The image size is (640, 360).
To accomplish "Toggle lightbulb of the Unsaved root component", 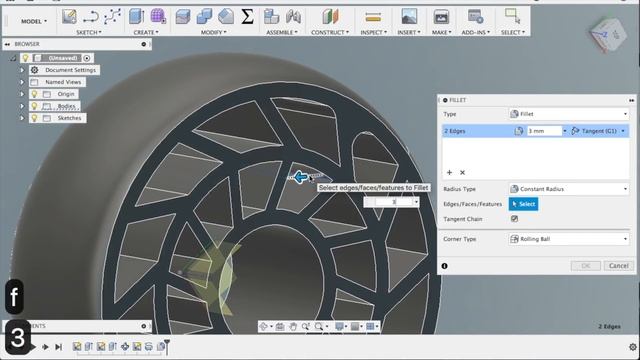I will tap(26, 58).
